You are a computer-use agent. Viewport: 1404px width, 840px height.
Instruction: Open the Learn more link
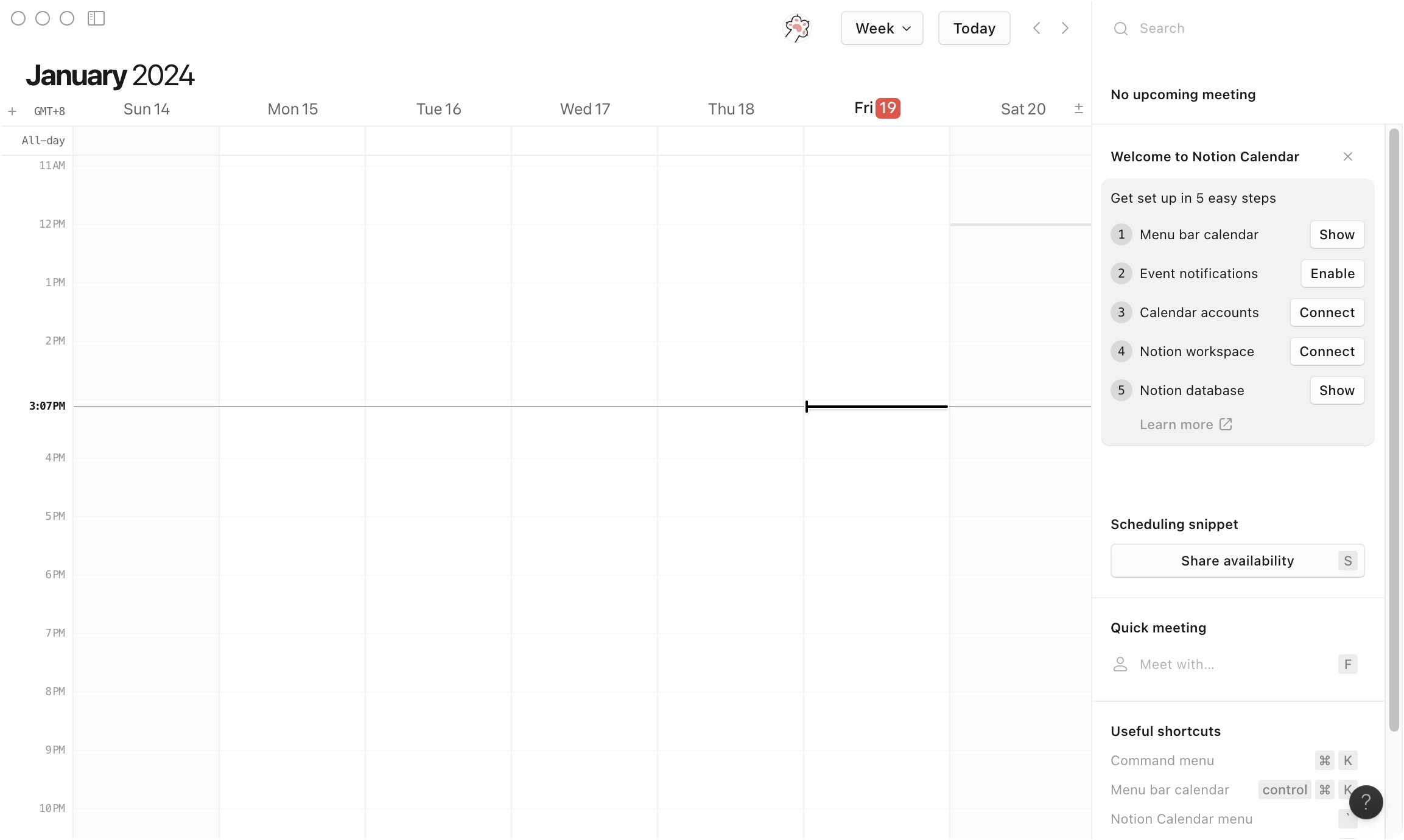pos(1185,424)
